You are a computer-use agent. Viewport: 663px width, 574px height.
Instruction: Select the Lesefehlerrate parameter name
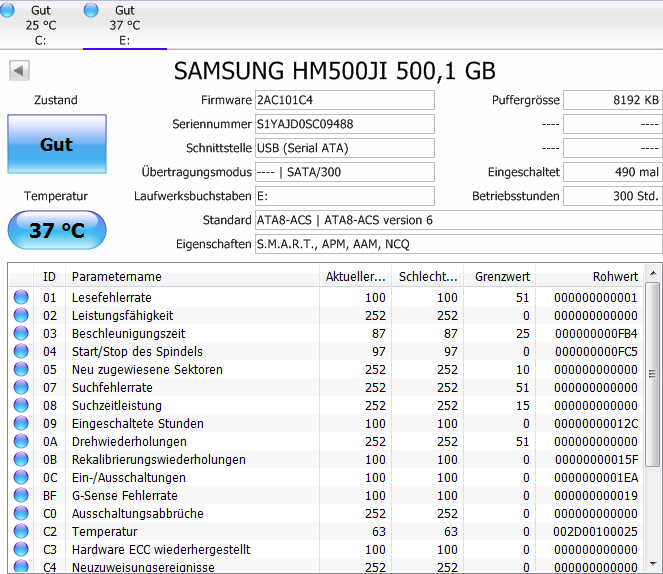tap(112, 298)
